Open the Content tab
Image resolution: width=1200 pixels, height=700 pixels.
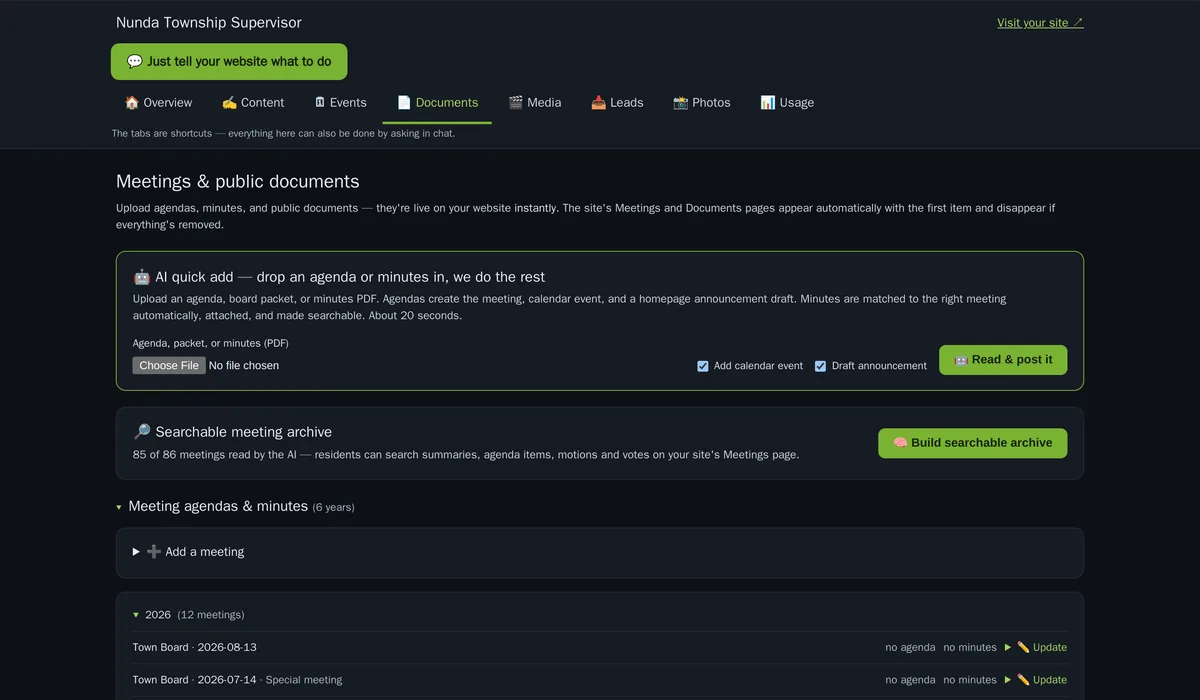point(253,103)
